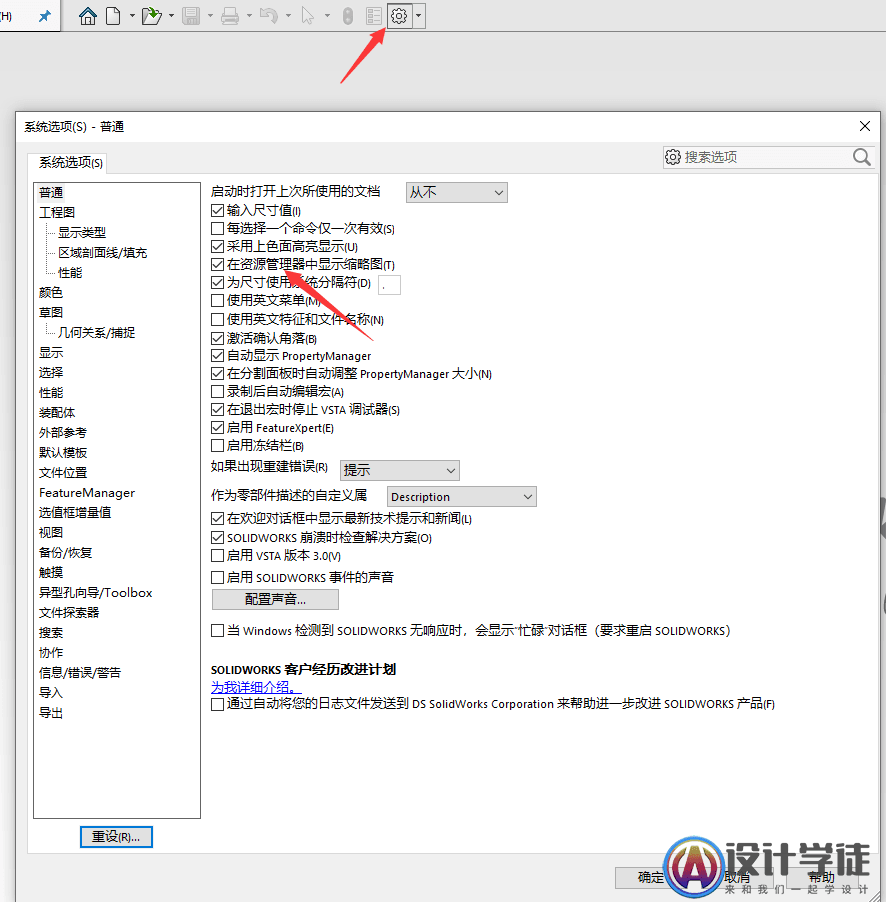The width and height of the screenshot is (886, 902).
Task: Click the Home icon in the toolbar
Action: pos(87,16)
